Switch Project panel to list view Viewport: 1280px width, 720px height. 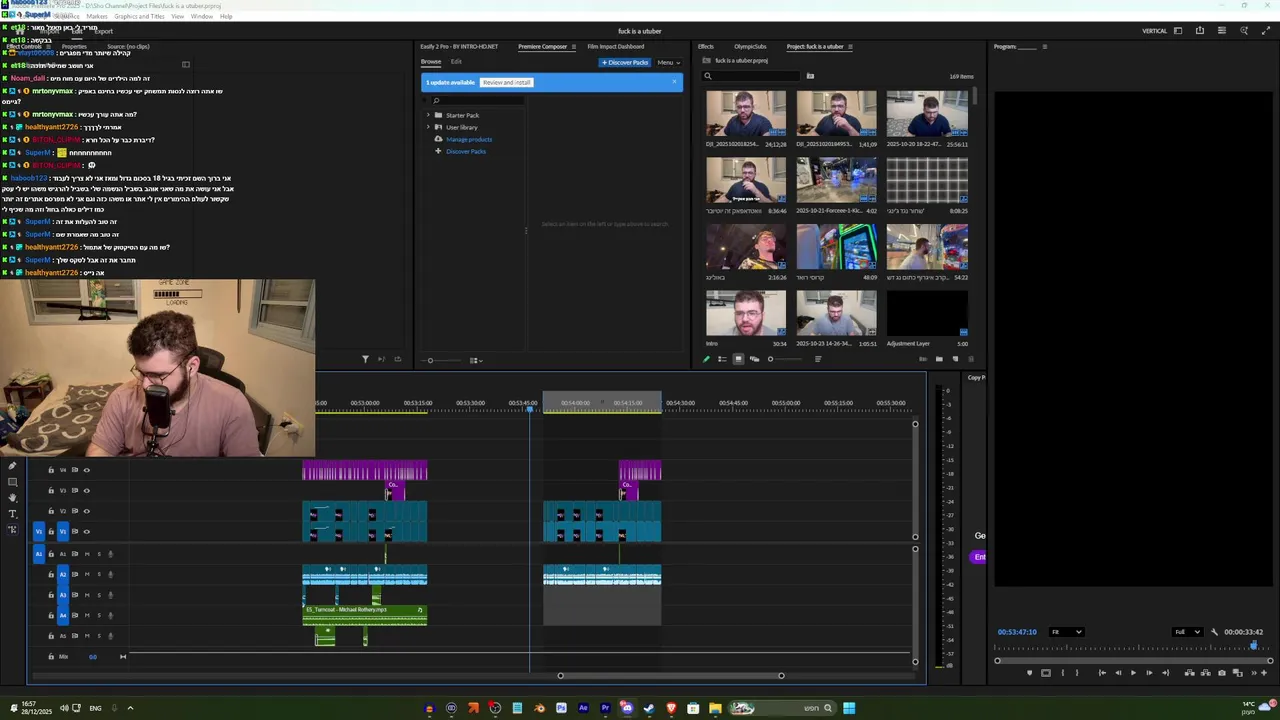[722, 359]
